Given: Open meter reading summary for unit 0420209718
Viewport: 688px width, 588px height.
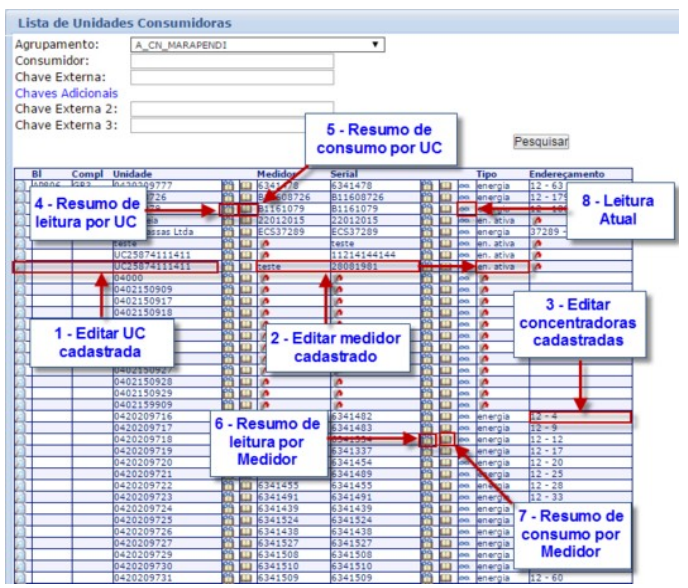Looking at the screenshot, I should pos(427,439).
